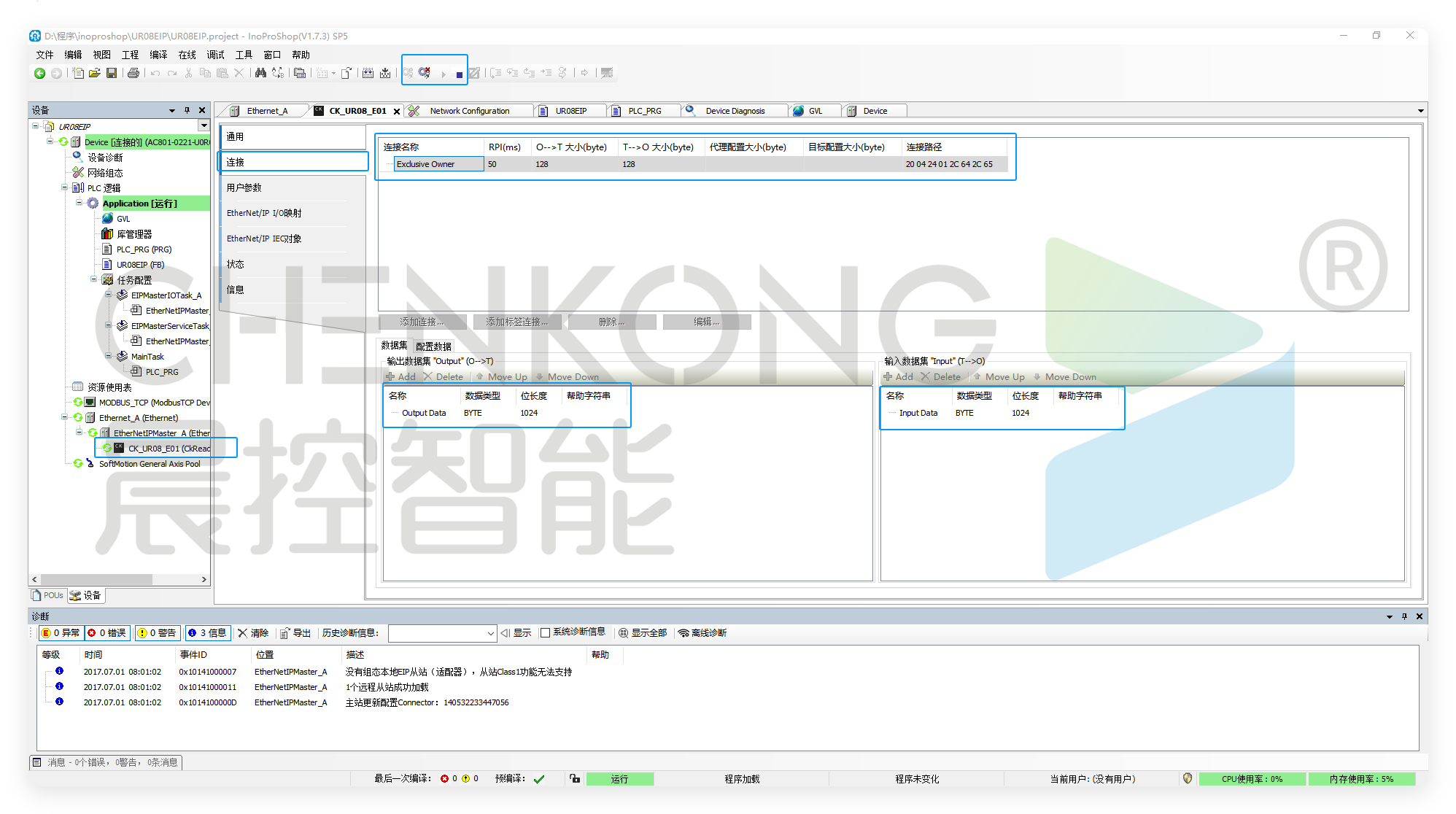Open the 调试 menu

215,55
